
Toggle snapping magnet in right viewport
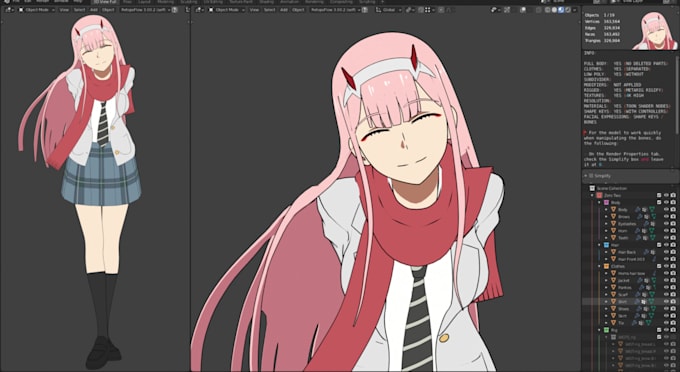tap(421, 10)
